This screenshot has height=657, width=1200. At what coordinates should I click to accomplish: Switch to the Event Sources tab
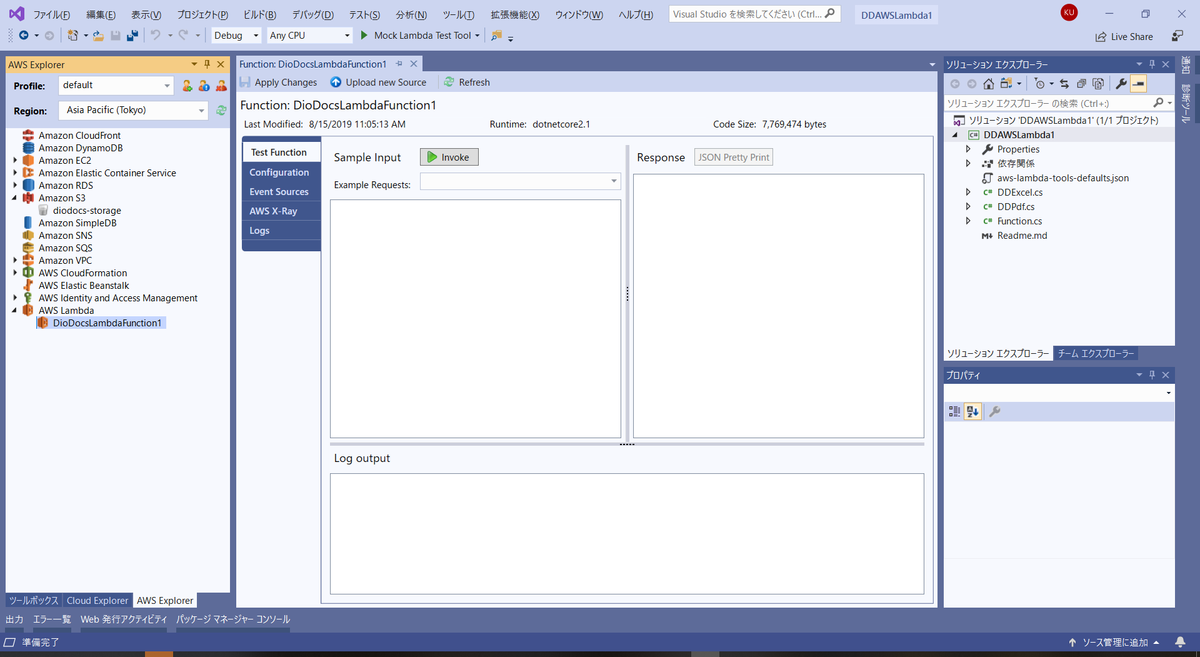tap(280, 192)
